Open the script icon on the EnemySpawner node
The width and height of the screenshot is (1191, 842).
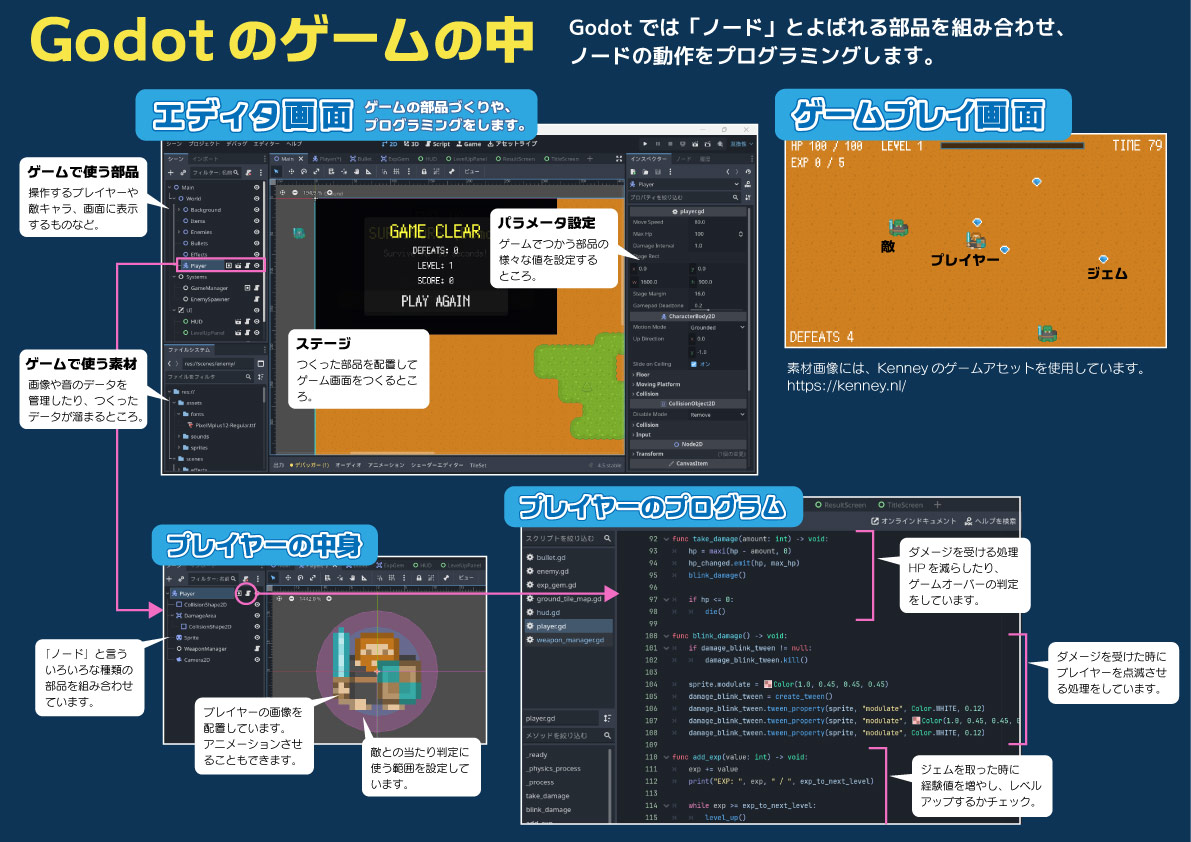pos(257,299)
